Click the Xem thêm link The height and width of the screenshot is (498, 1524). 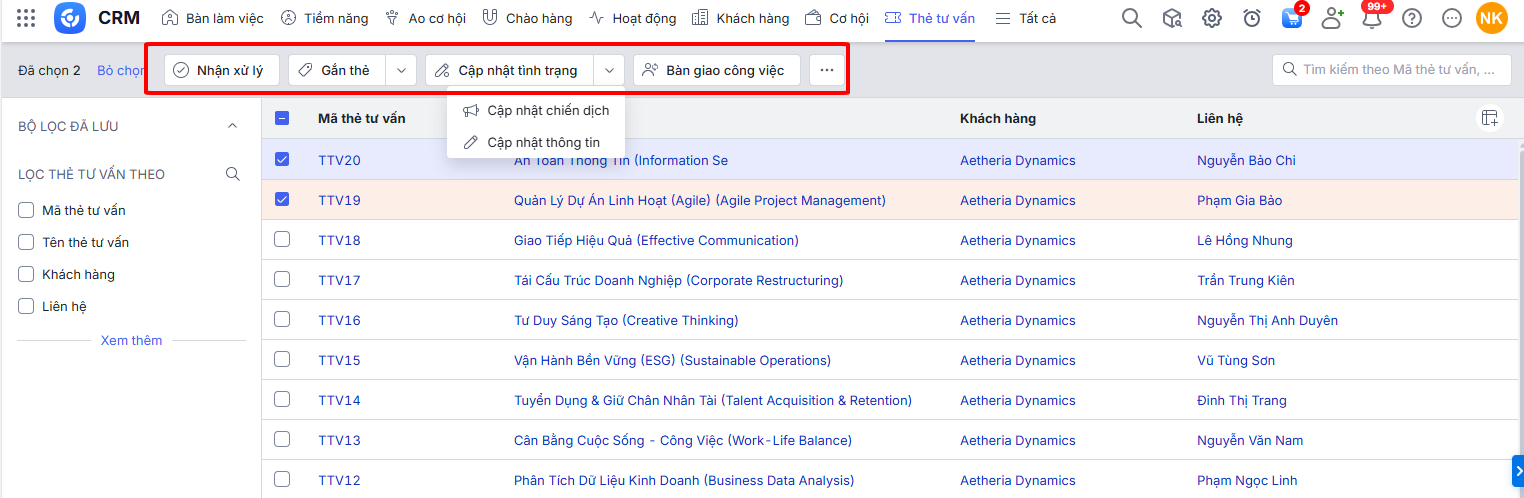pyautogui.click(x=131, y=340)
